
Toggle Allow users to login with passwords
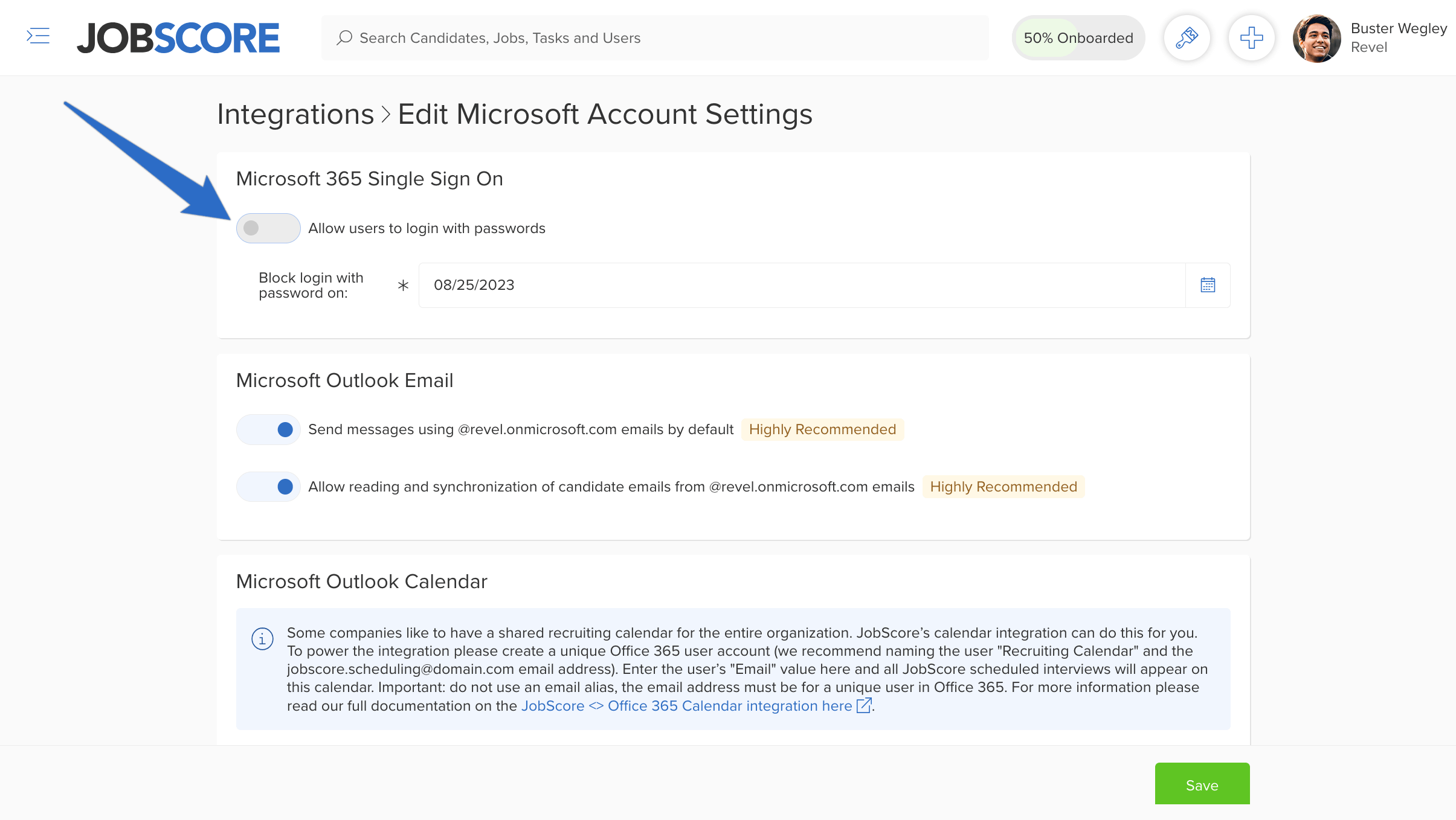[268, 228]
